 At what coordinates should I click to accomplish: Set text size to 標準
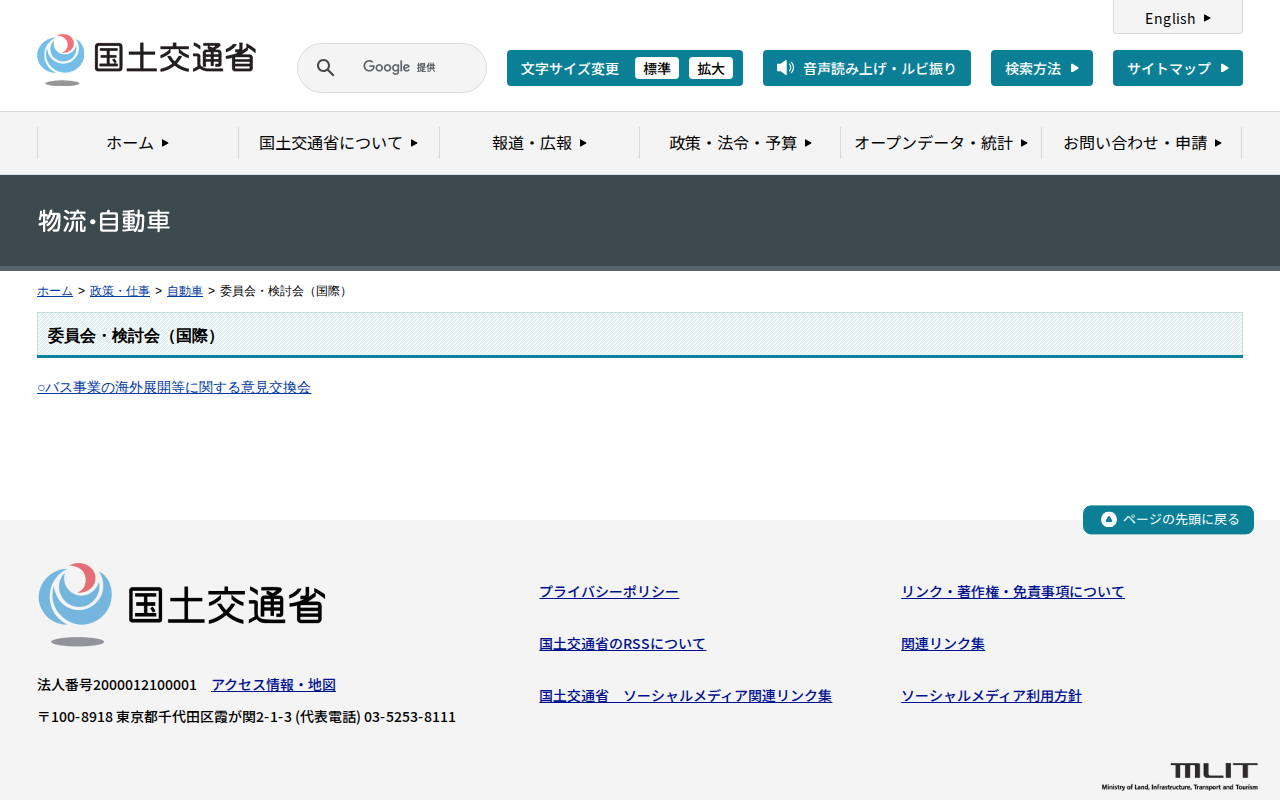tap(657, 68)
